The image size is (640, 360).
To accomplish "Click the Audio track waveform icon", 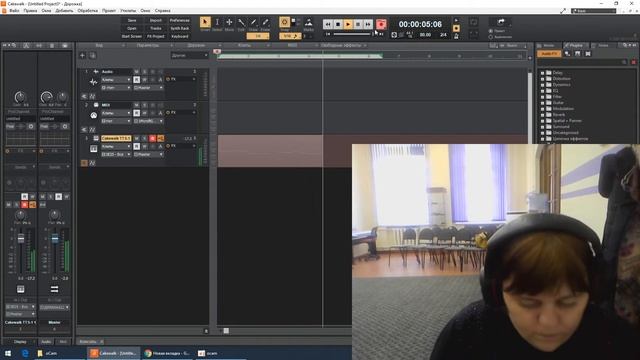I will pyautogui.click(x=93, y=82).
